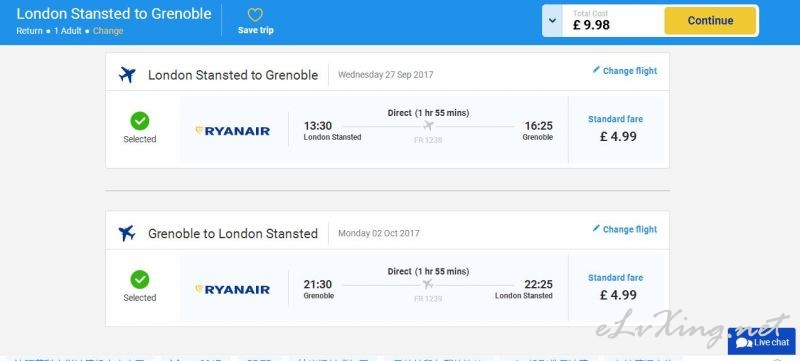The height and width of the screenshot is (361, 800).
Task: Select return Standard fare £ 4.99
Action: pyautogui.click(x=616, y=288)
